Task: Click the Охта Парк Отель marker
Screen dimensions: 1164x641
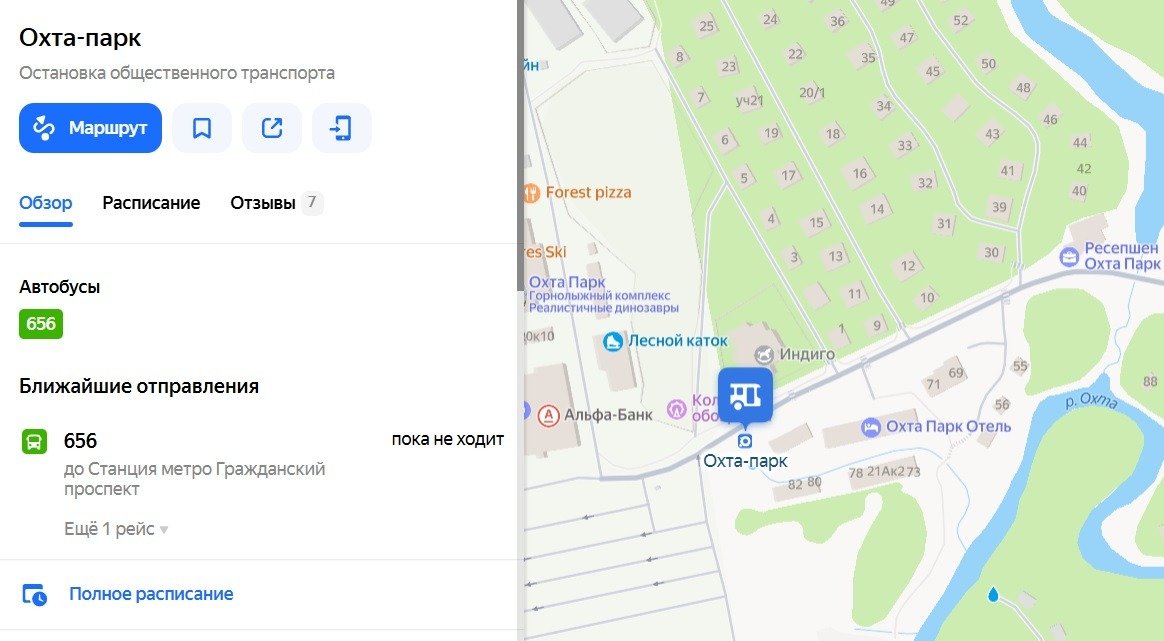Action: coord(870,427)
